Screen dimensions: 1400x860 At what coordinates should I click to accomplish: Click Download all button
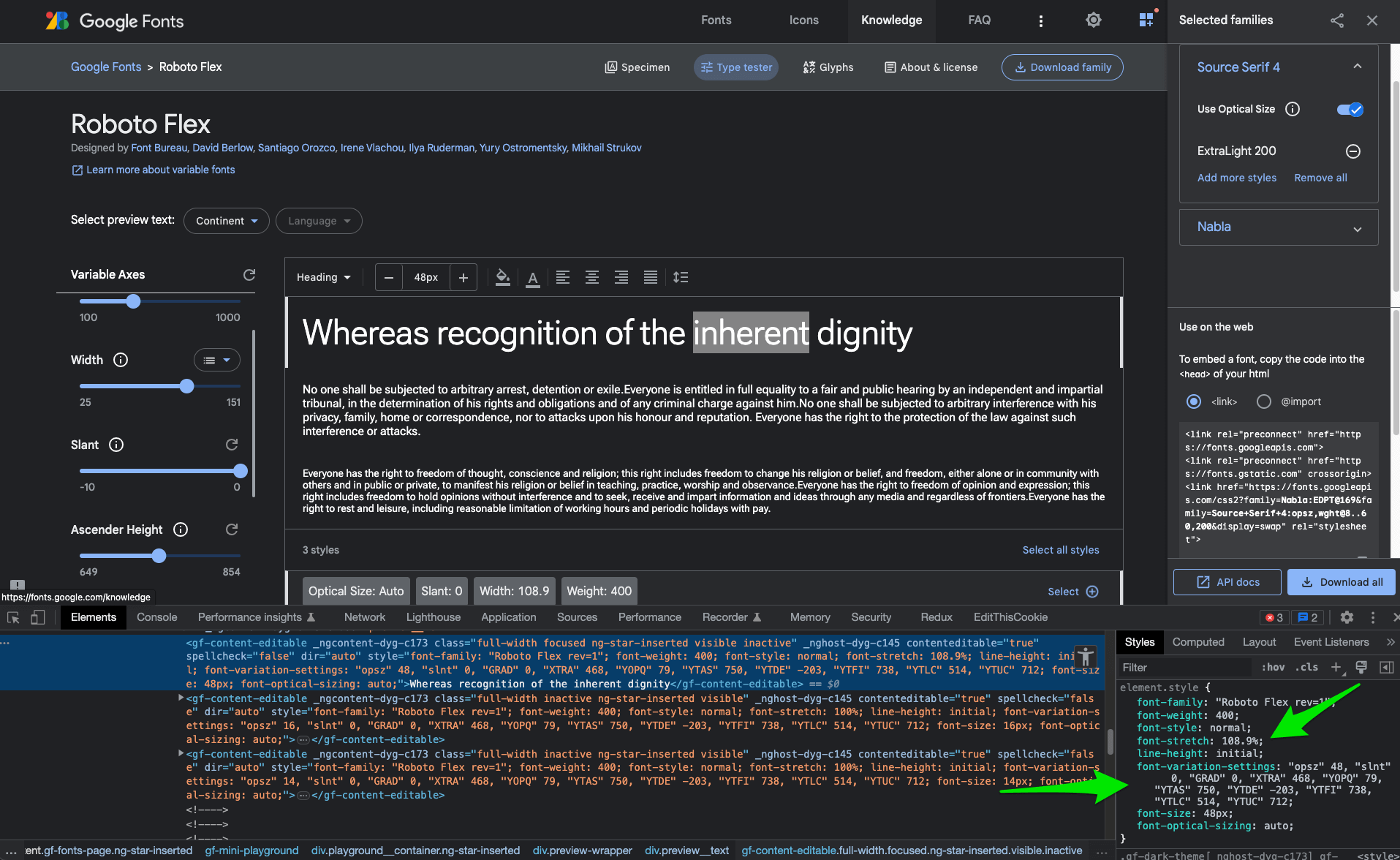(1342, 582)
